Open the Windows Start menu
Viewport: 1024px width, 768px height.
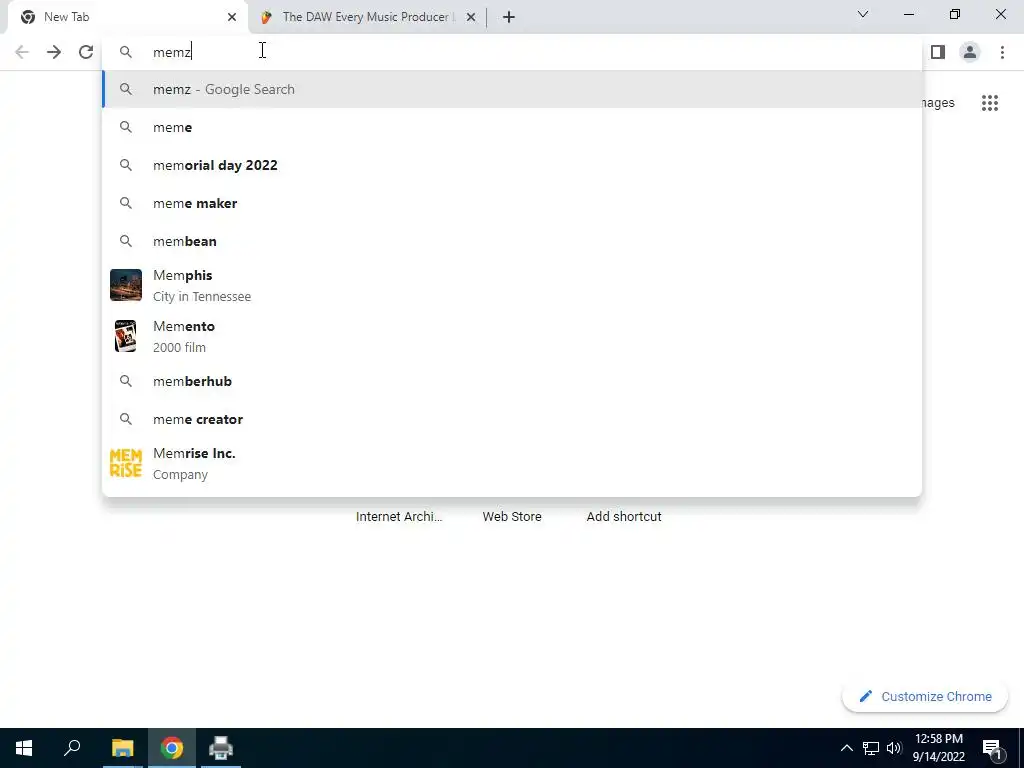point(24,748)
